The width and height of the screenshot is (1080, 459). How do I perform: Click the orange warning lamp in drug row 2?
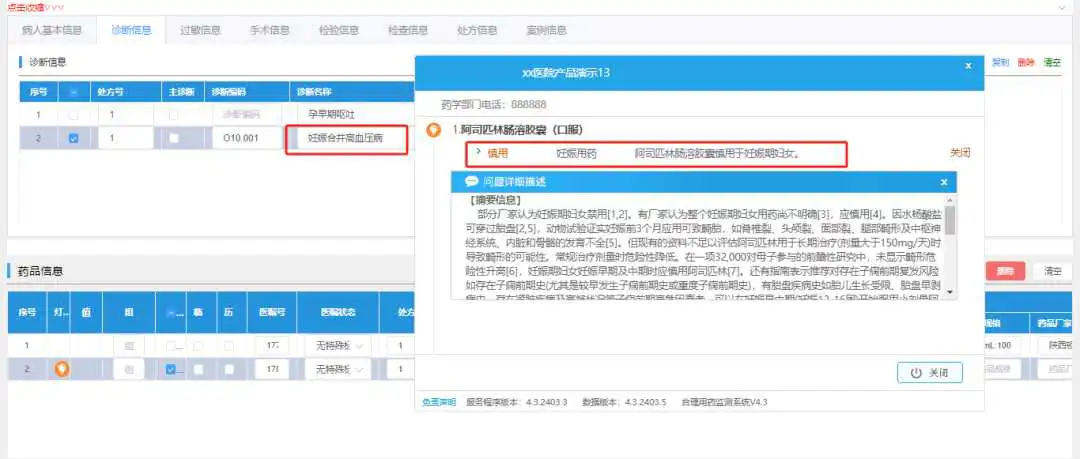[62, 369]
